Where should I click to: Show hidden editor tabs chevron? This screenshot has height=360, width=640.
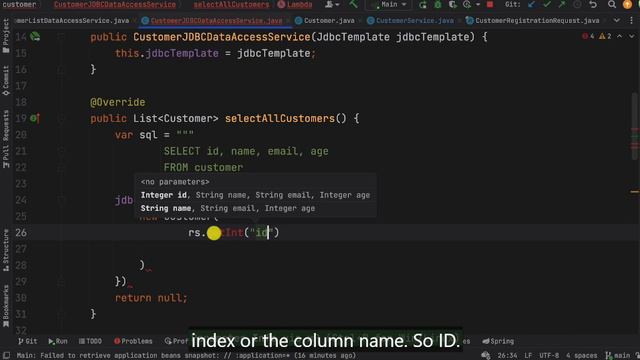pos(616,20)
